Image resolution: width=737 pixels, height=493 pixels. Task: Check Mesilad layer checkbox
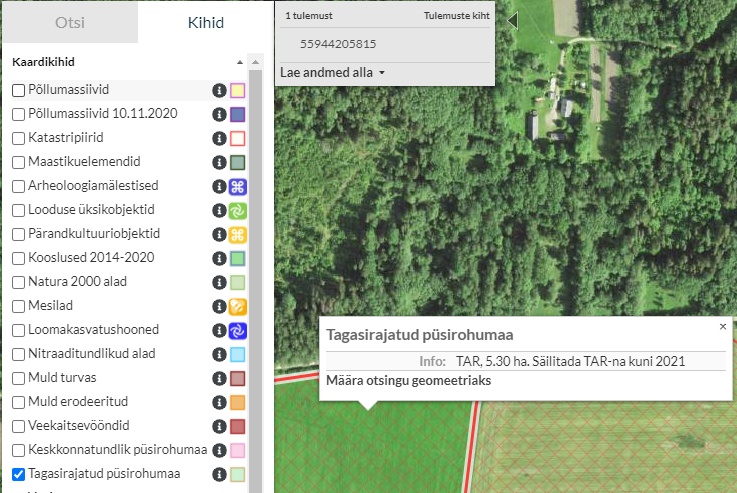pos(18,306)
